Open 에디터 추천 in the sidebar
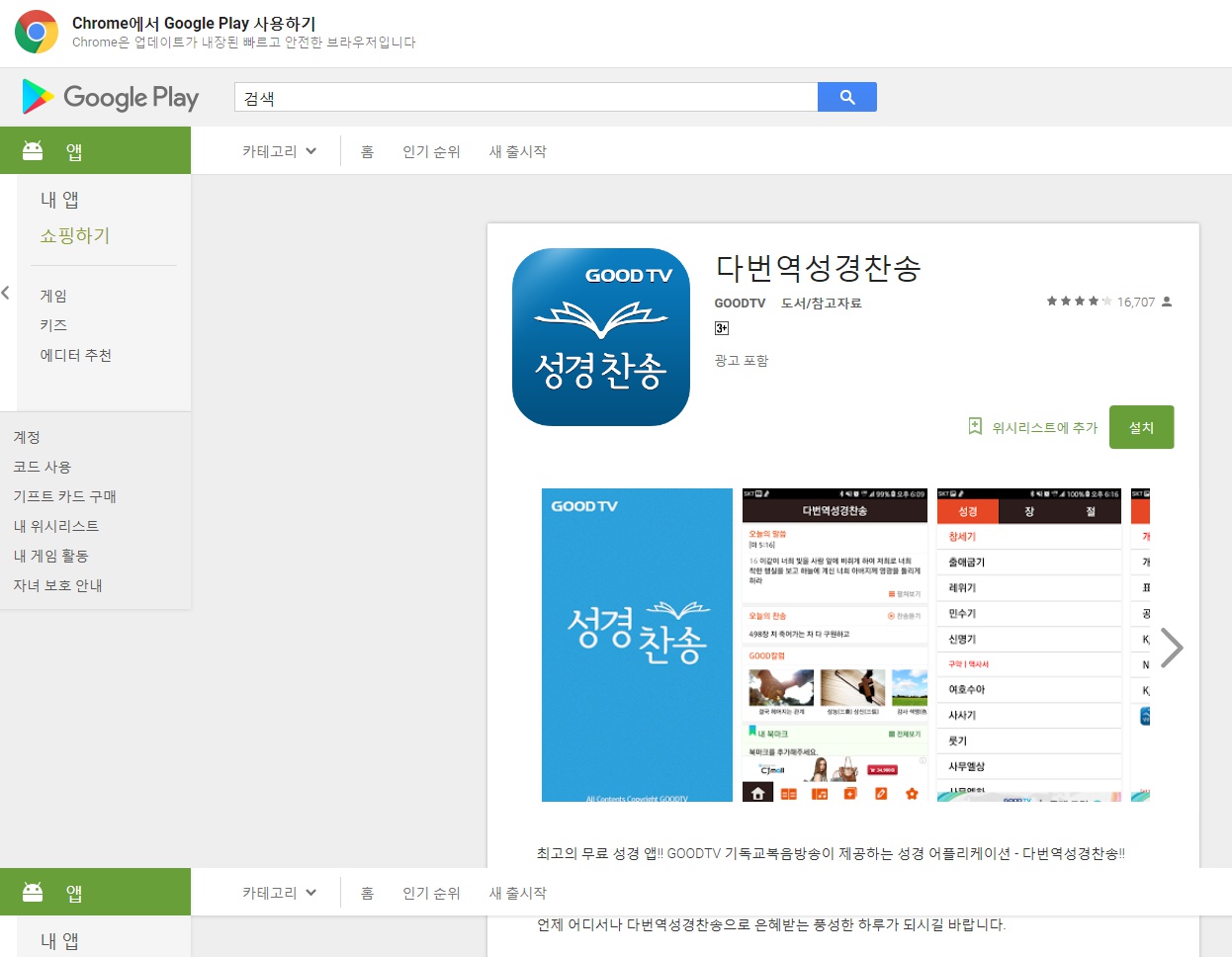1232x957 pixels. [x=76, y=355]
